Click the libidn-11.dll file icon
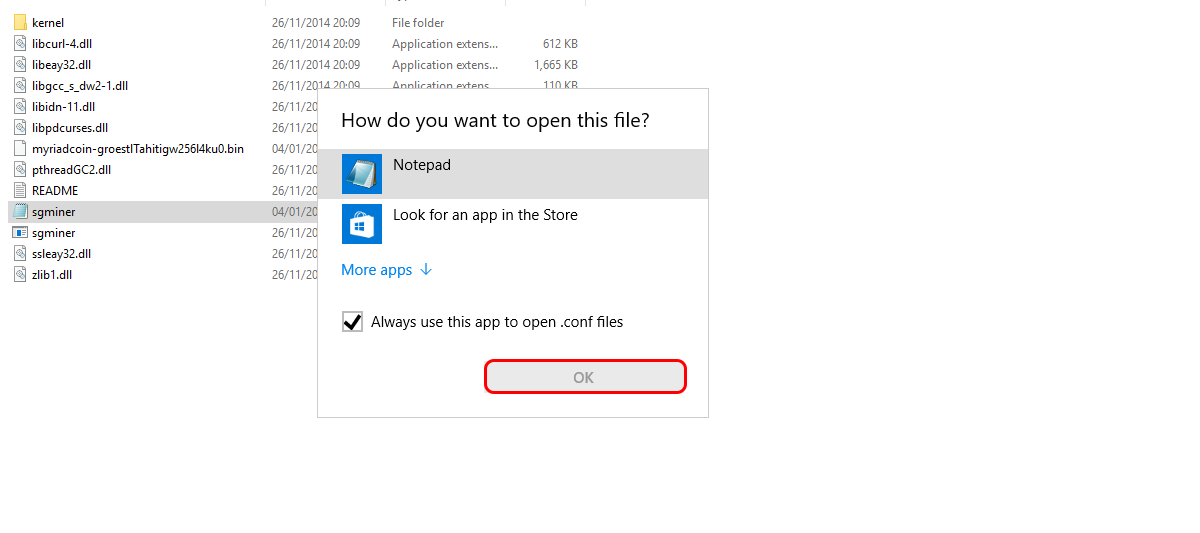Screen dimensions: 1200x533 click(x=20, y=106)
